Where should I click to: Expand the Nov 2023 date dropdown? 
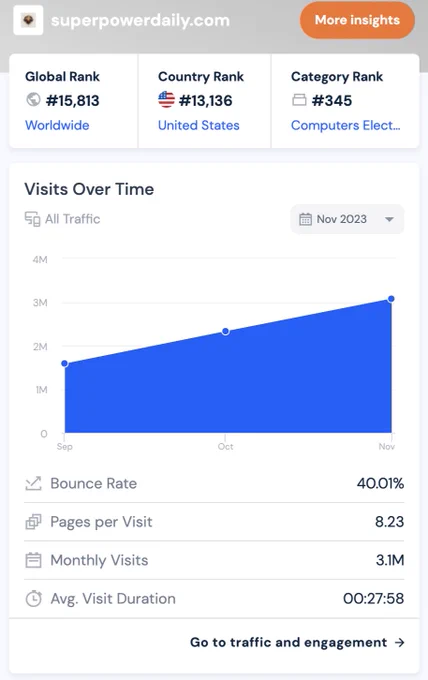tap(347, 219)
